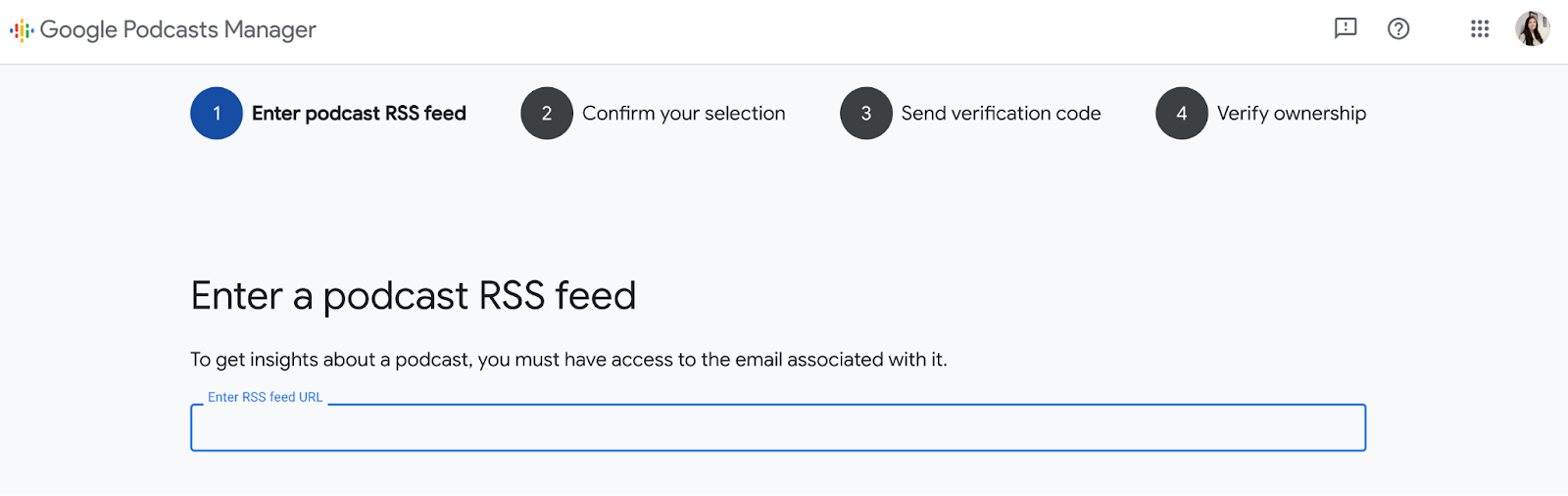Go to Confirm your selection step
This screenshot has height=496, width=1568.
684,114
